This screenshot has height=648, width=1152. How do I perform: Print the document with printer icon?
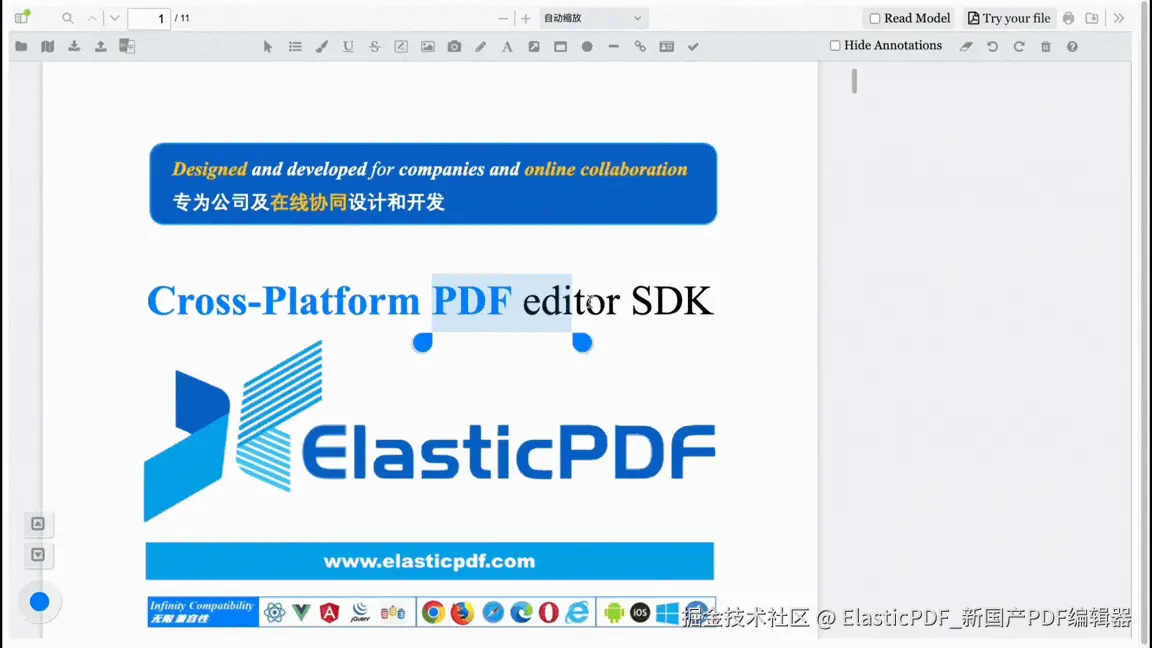[1068, 18]
